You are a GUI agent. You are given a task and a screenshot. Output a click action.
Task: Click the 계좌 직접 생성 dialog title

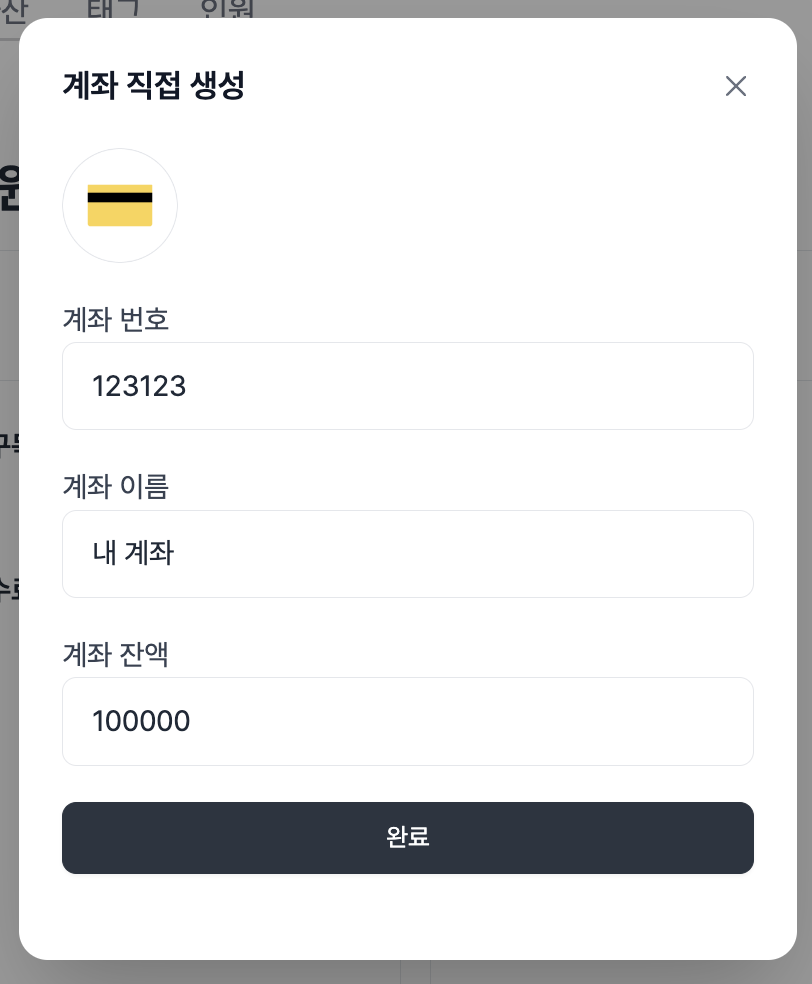[x=154, y=86]
